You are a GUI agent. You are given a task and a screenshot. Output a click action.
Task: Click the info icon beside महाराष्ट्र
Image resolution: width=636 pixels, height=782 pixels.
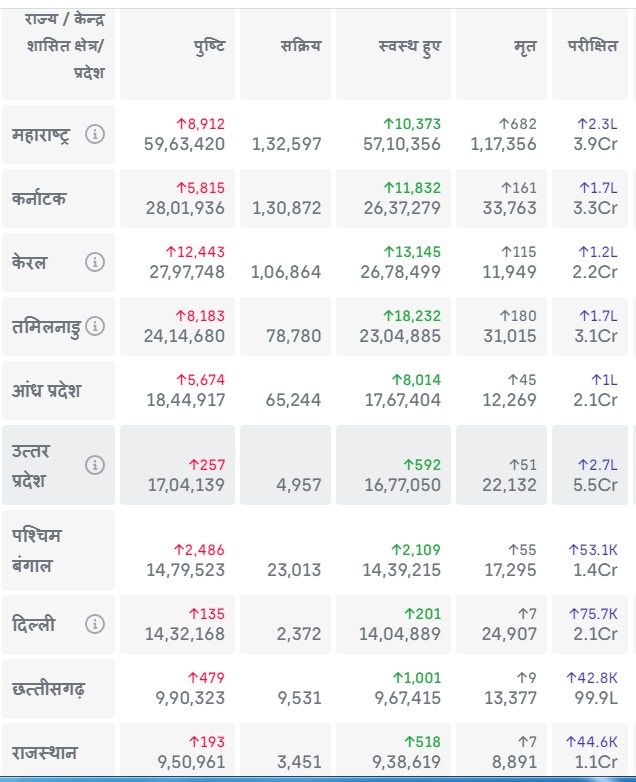click(x=95, y=134)
